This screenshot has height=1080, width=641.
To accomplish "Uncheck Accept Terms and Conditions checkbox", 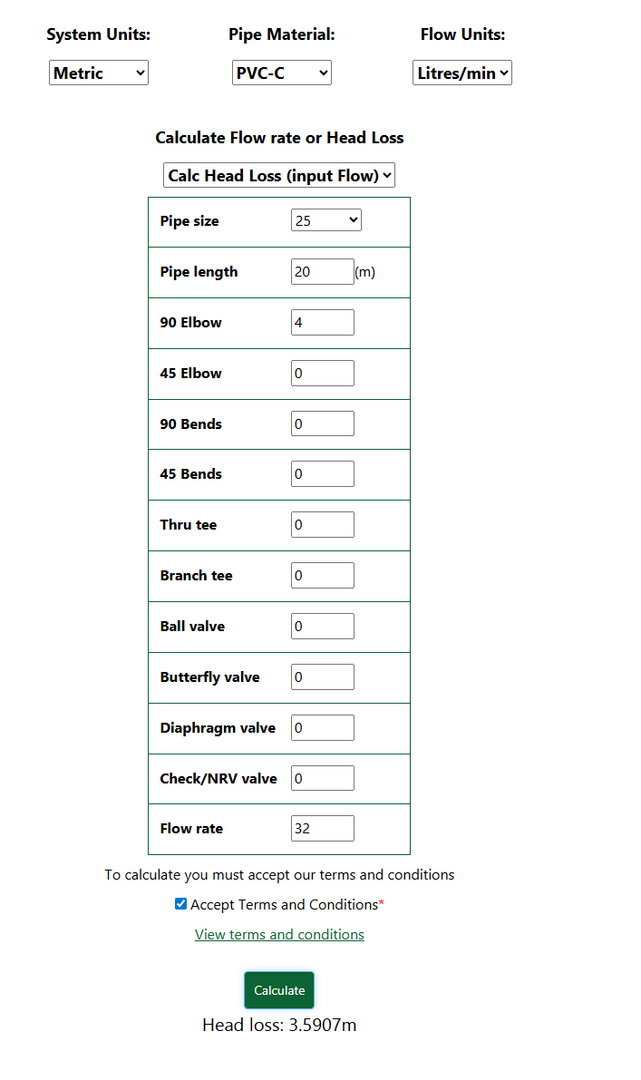I will click(x=181, y=904).
